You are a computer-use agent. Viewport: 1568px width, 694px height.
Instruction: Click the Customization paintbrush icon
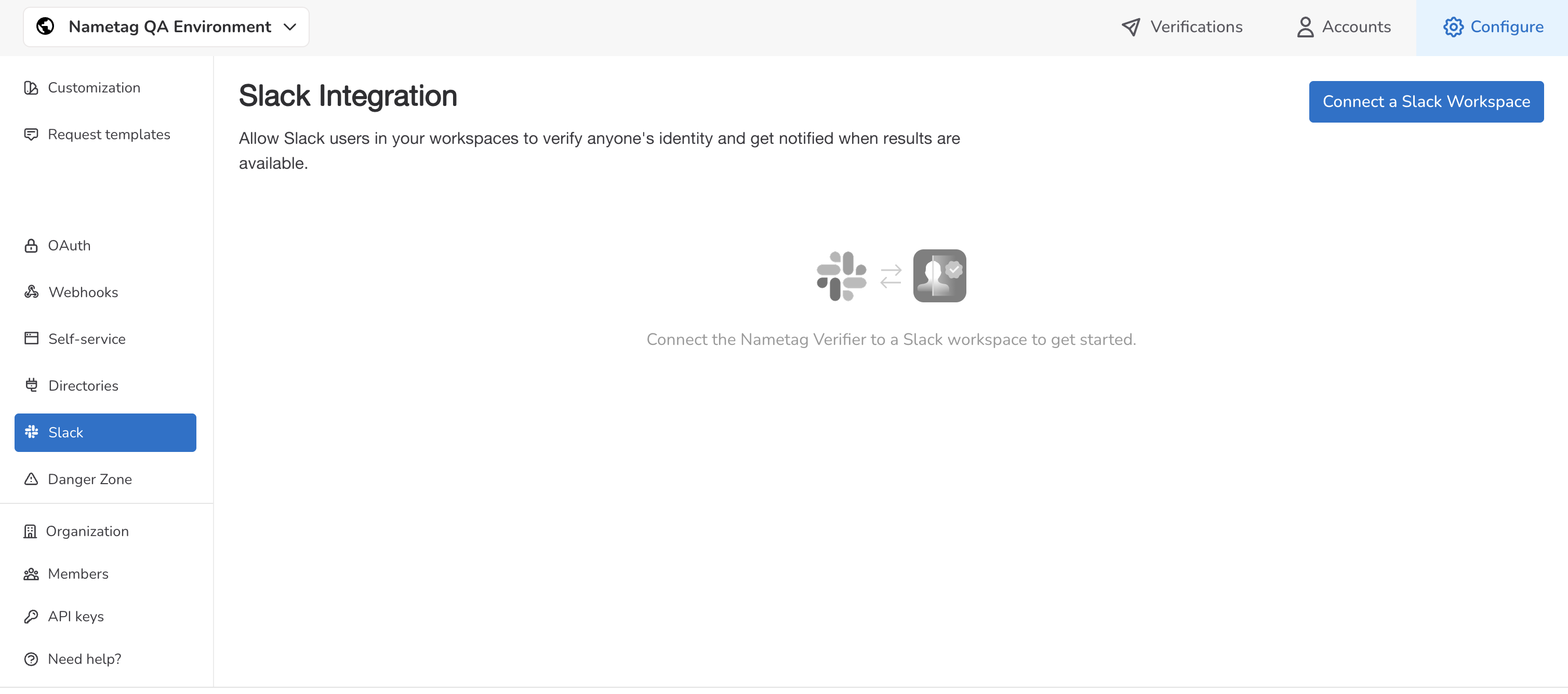coord(31,88)
